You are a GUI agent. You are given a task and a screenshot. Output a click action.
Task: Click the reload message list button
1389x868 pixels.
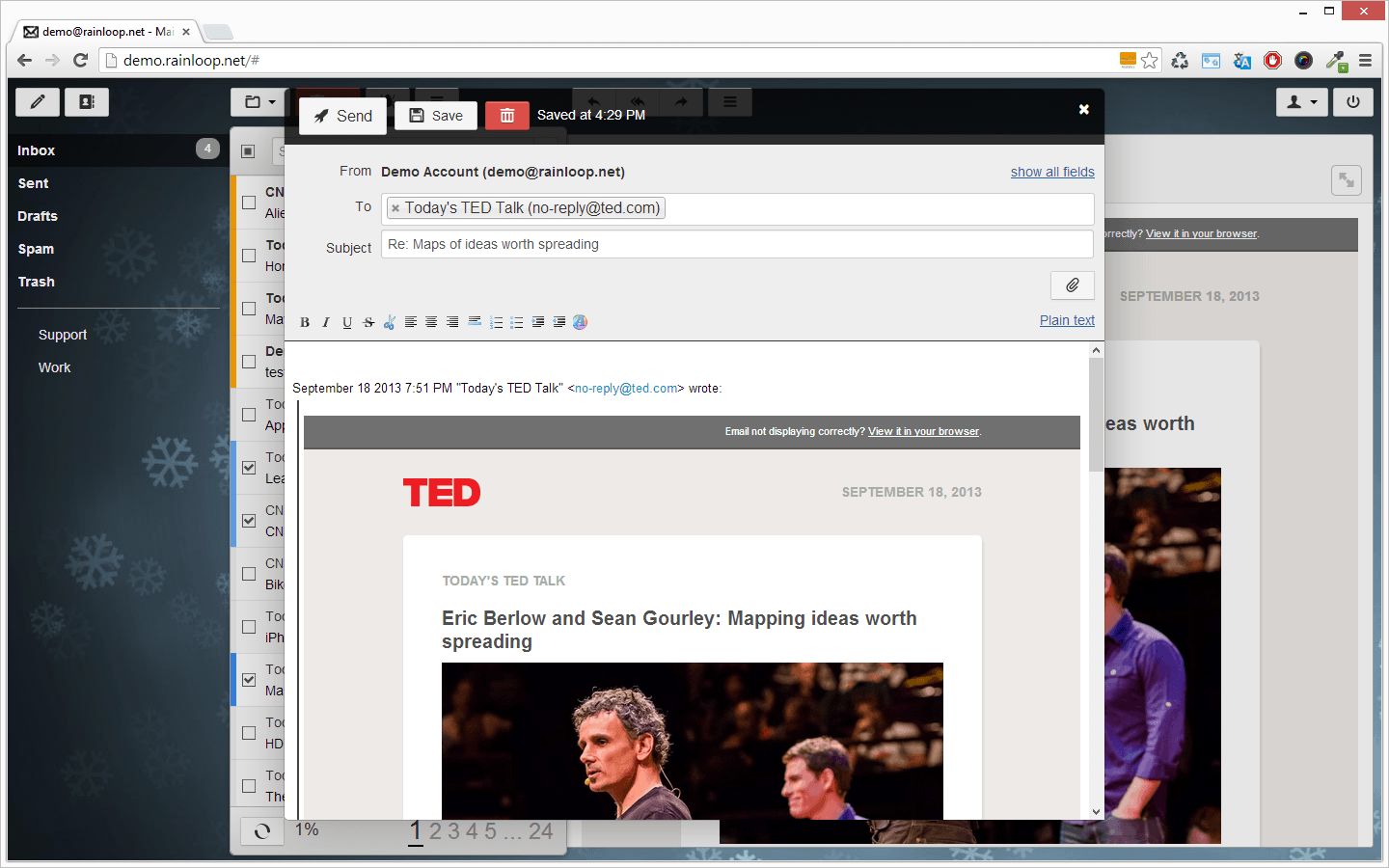click(x=262, y=831)
